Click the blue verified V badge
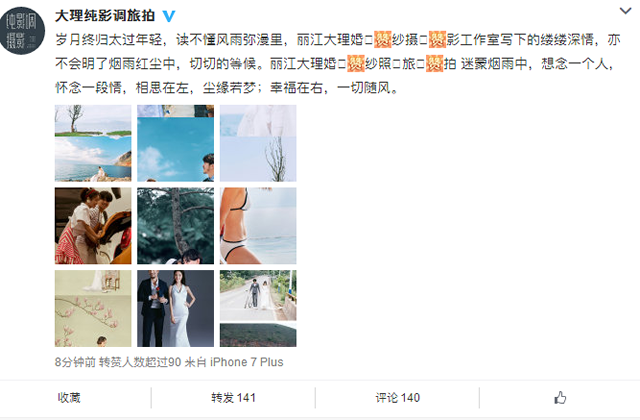This screenshot has height=420, width=640. pos(169,16)
